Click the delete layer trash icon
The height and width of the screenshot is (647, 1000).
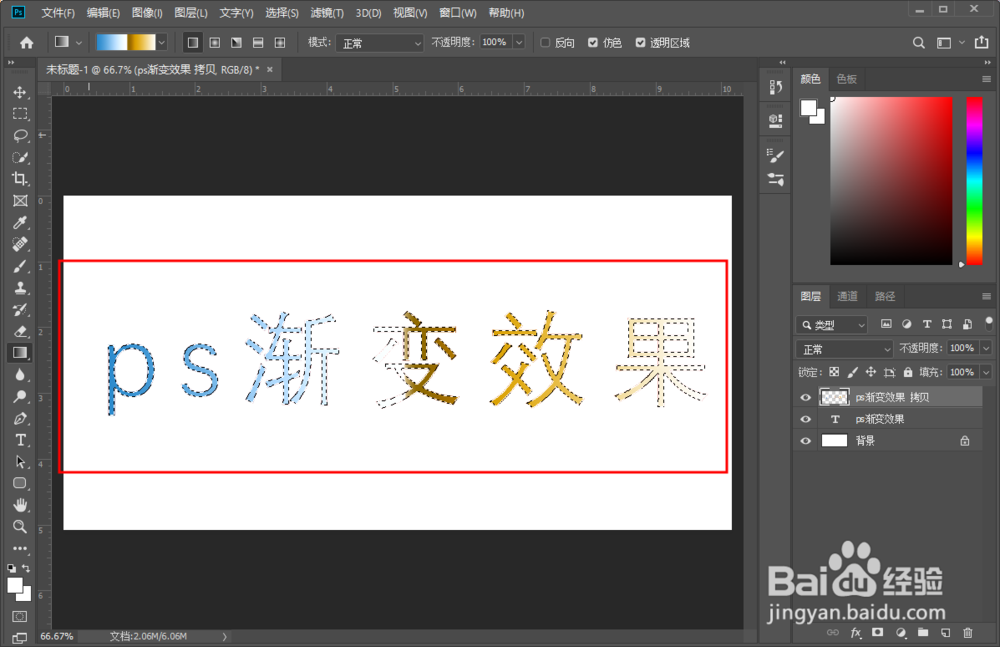pos(968,633)
